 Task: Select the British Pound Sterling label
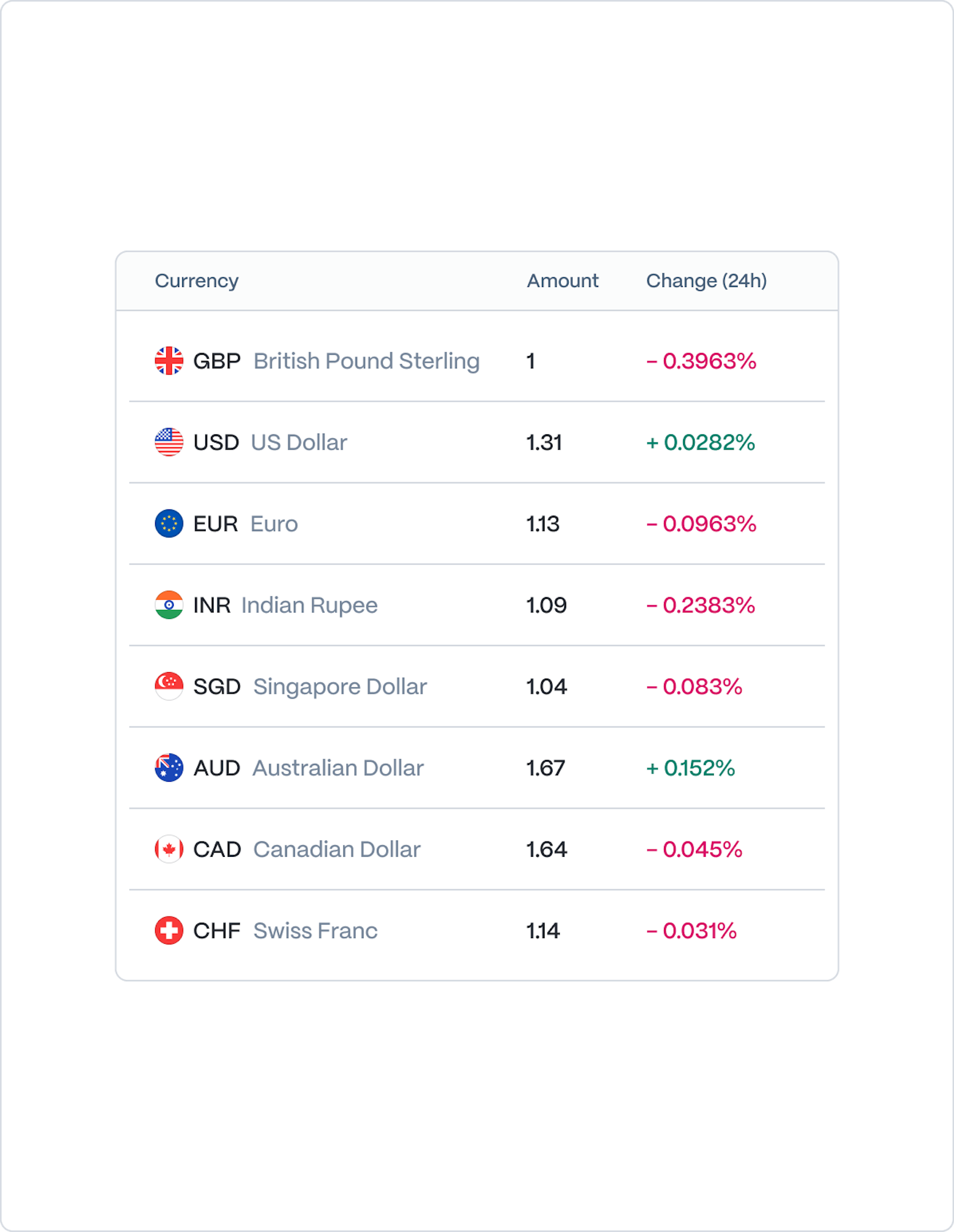pyautogui.click(x=366, y=361)
